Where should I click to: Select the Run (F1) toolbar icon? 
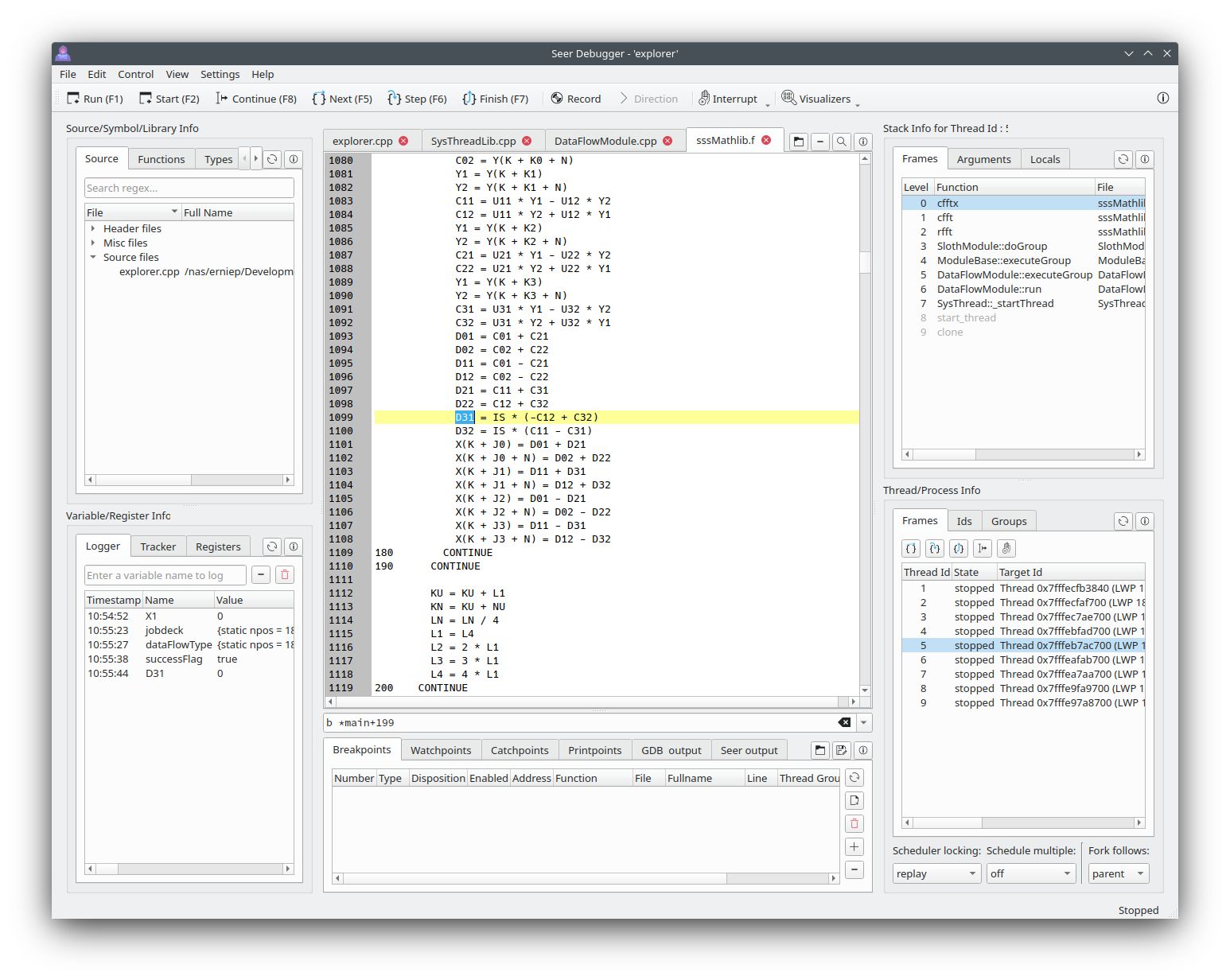point(93,98)
